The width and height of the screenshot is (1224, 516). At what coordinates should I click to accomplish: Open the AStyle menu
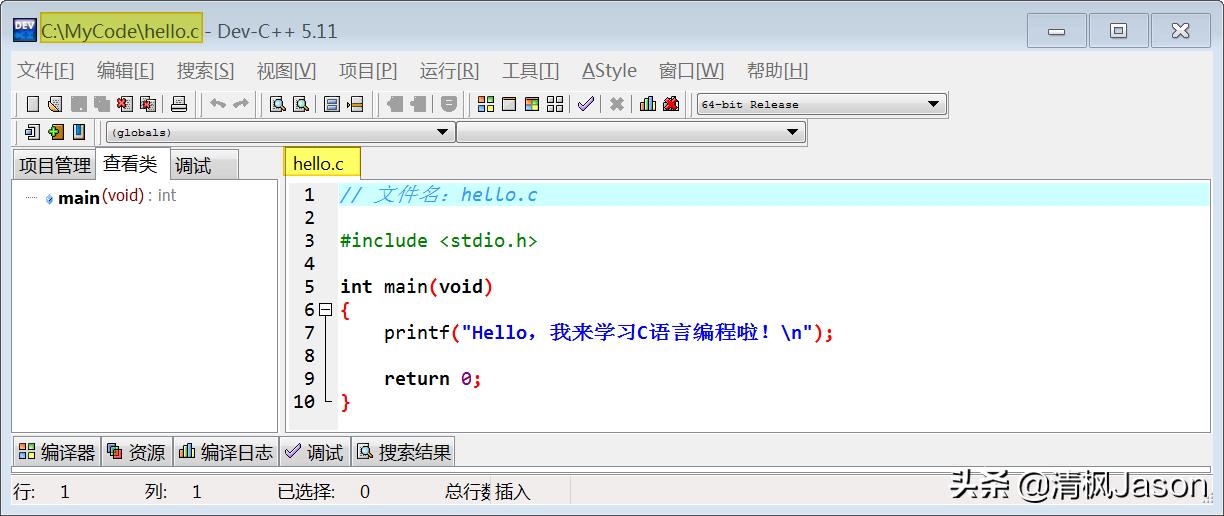pyautogui.click(x=609, y=71)
